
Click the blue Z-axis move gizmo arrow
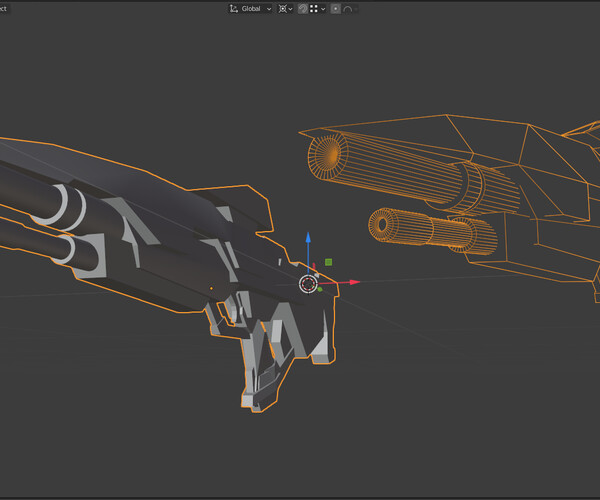pyautogui.click(x=308, y=238)
